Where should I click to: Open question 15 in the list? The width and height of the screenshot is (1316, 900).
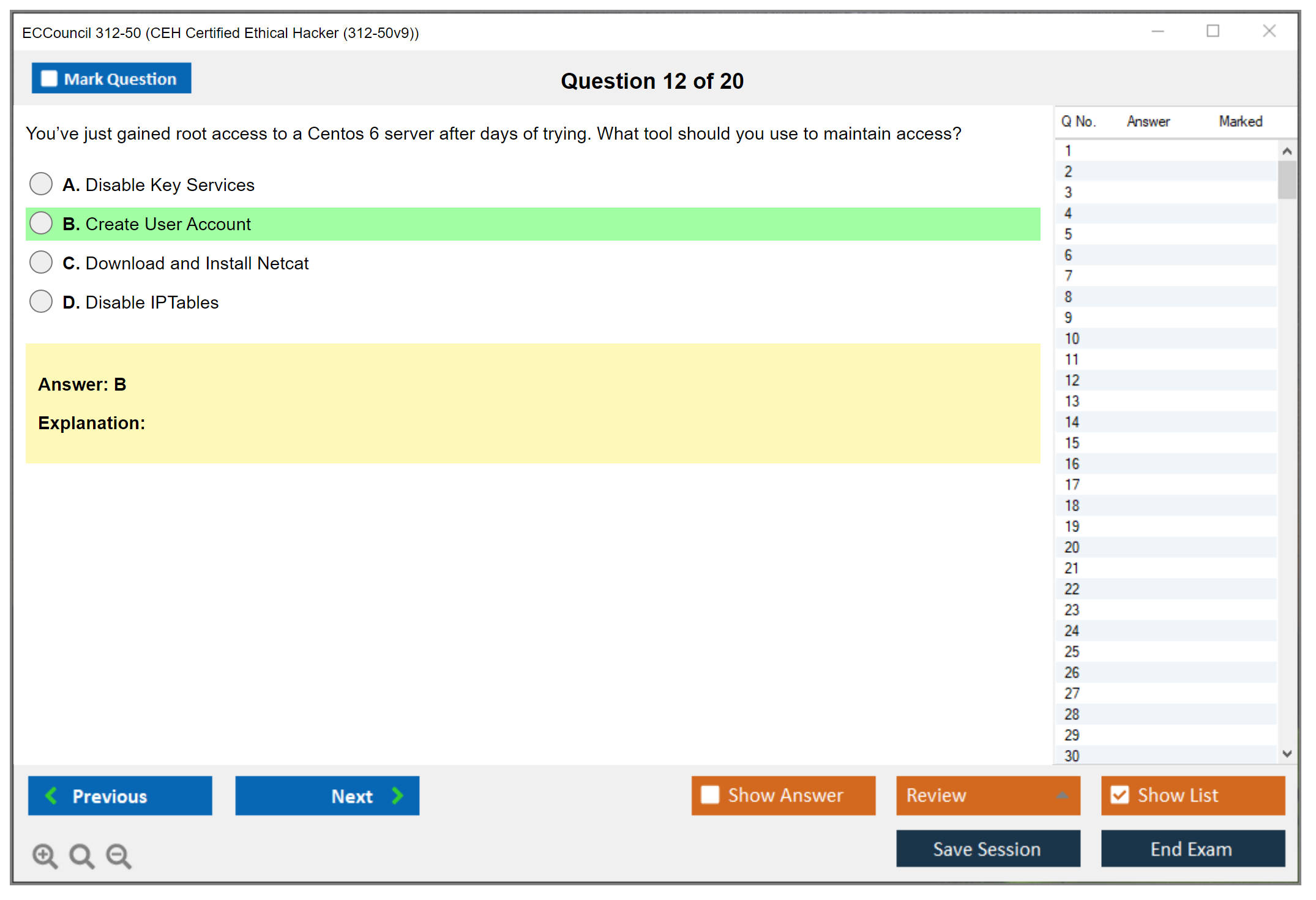pyautogui.click(x=1072, y=443)
